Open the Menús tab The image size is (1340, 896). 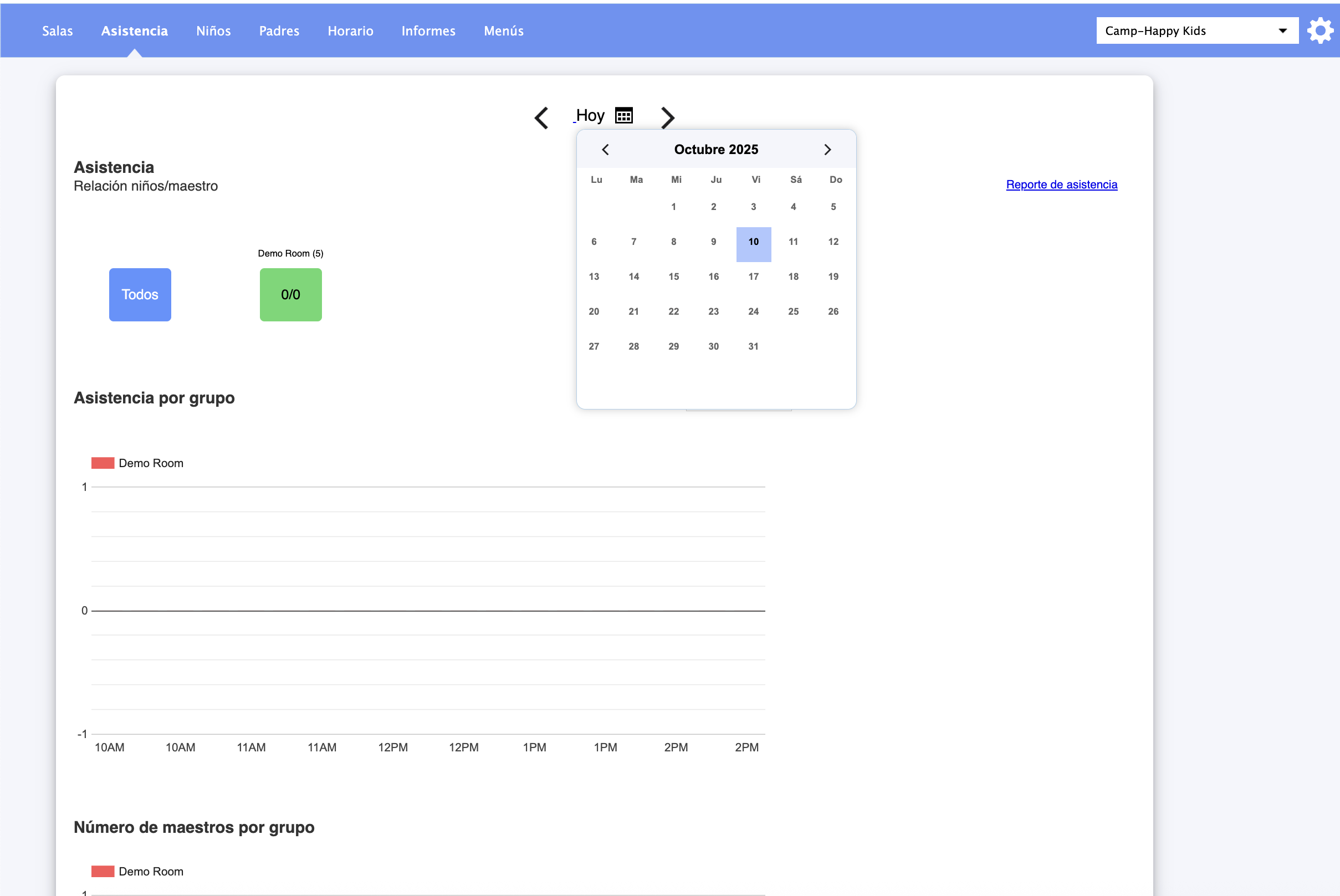(503, 31)
